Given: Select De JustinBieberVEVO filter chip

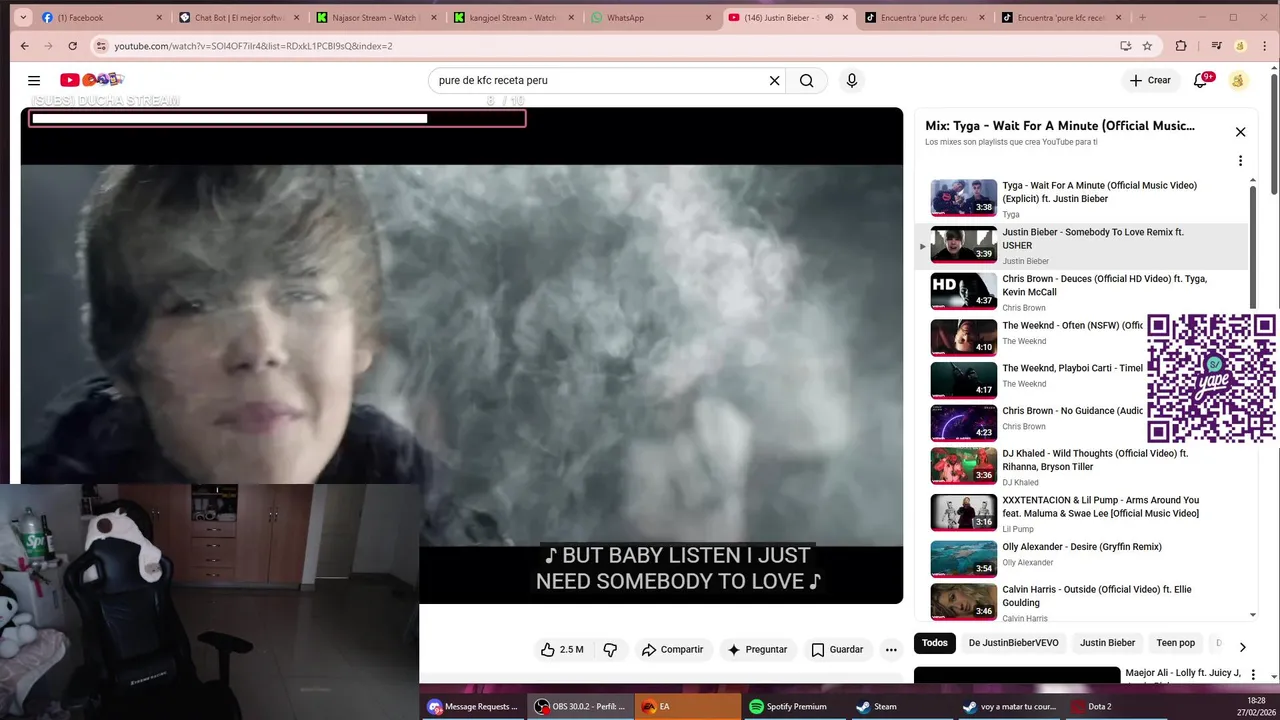Looking at the screenshot, I should pos(1013,643).
